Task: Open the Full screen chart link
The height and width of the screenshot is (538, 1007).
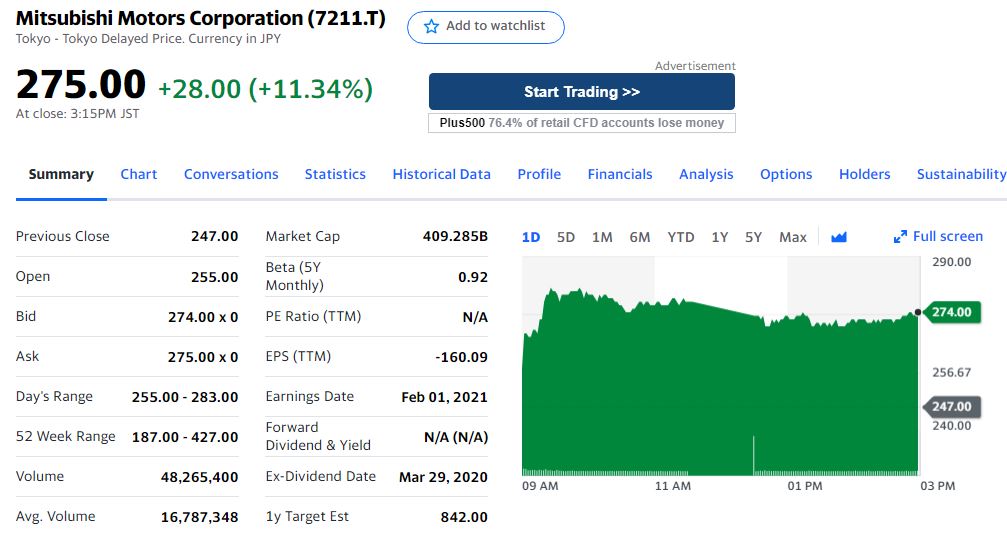Action: 947,236
